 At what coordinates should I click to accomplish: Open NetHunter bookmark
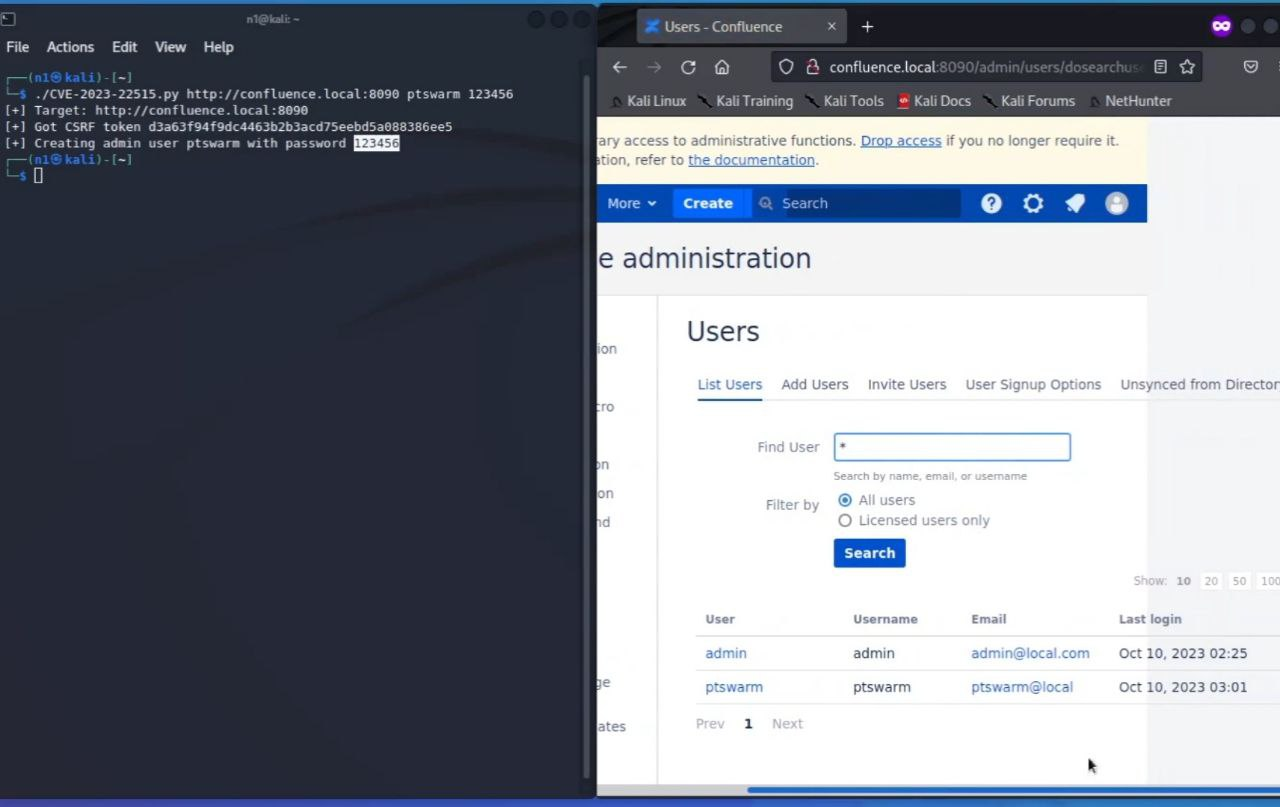click(1130, 101)
